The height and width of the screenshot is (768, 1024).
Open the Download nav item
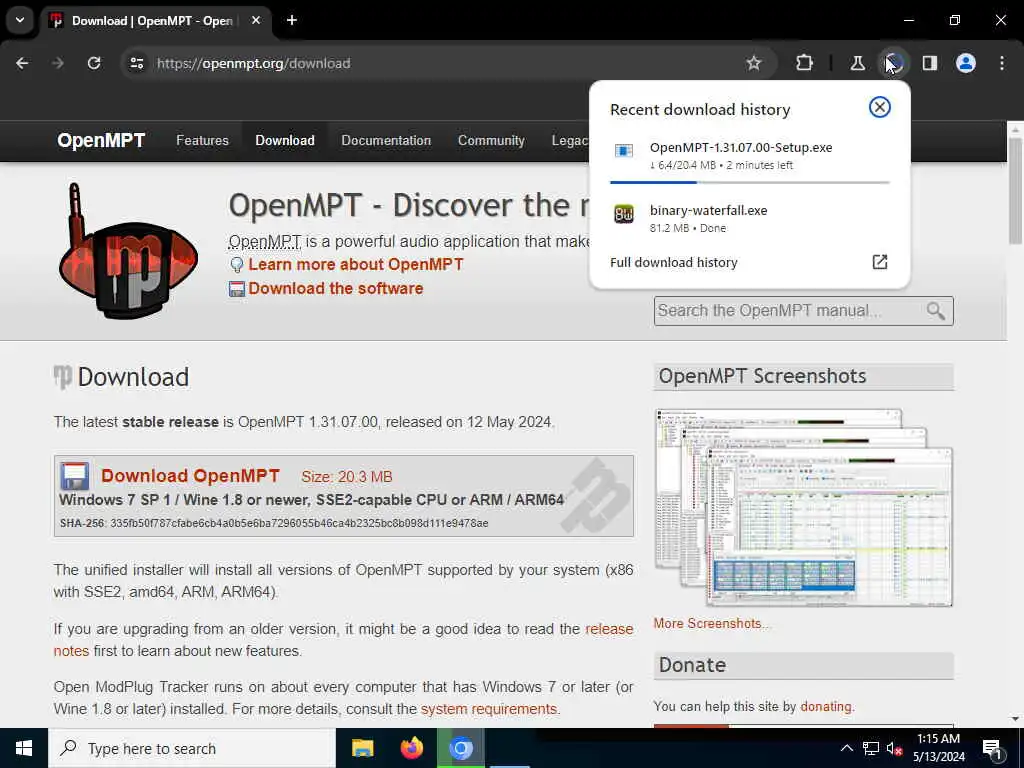point(285,140)
